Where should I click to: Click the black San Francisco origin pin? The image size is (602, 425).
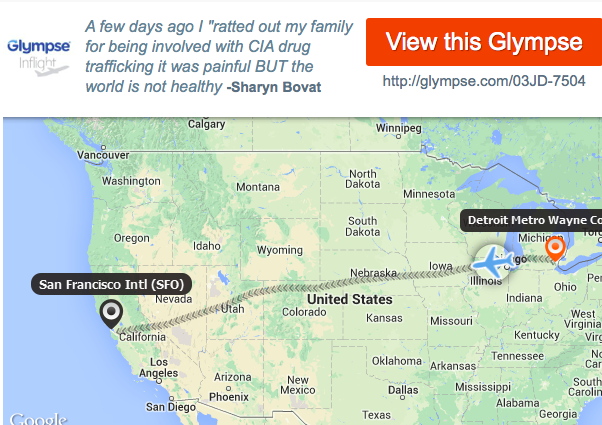click(x=111, y=314)
